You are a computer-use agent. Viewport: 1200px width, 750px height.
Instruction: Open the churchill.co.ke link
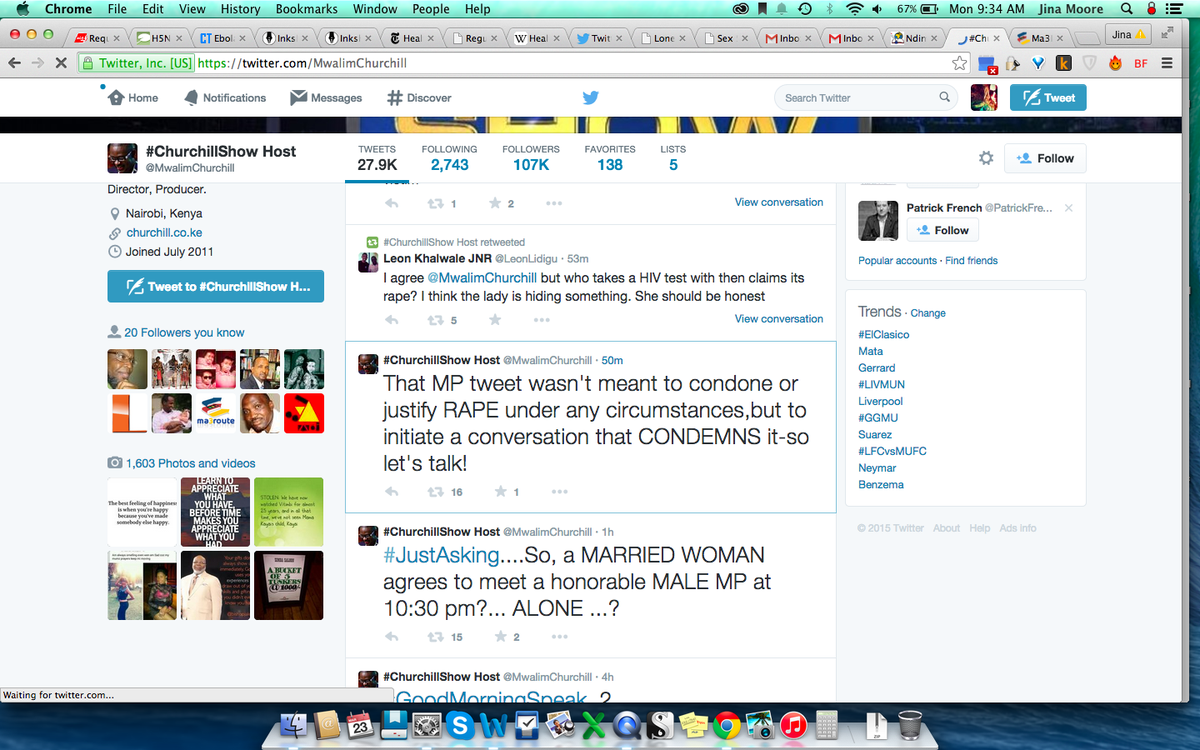[x=164, y=233]
